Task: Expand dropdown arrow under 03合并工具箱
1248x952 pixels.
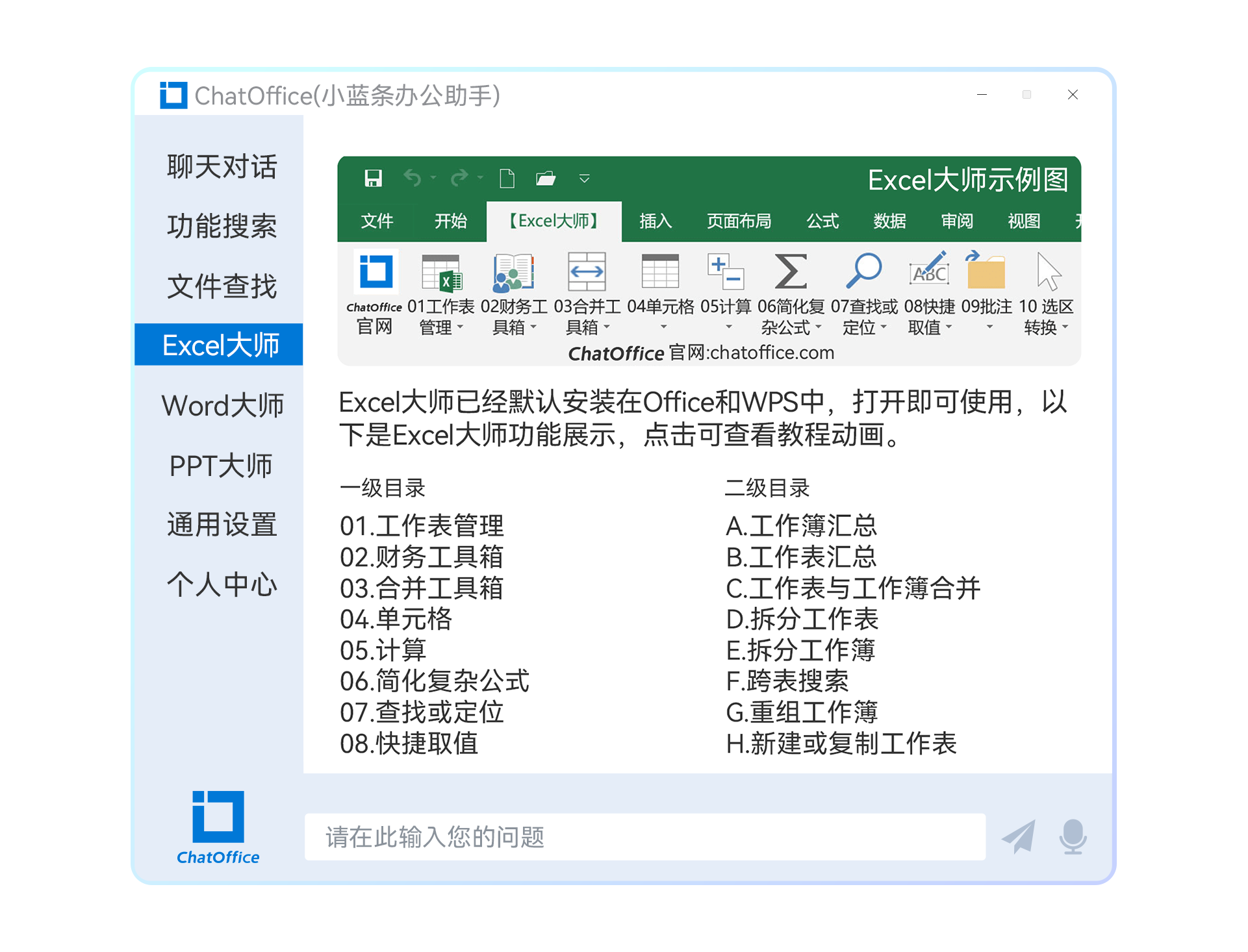Action: click(x=607, y=327)
